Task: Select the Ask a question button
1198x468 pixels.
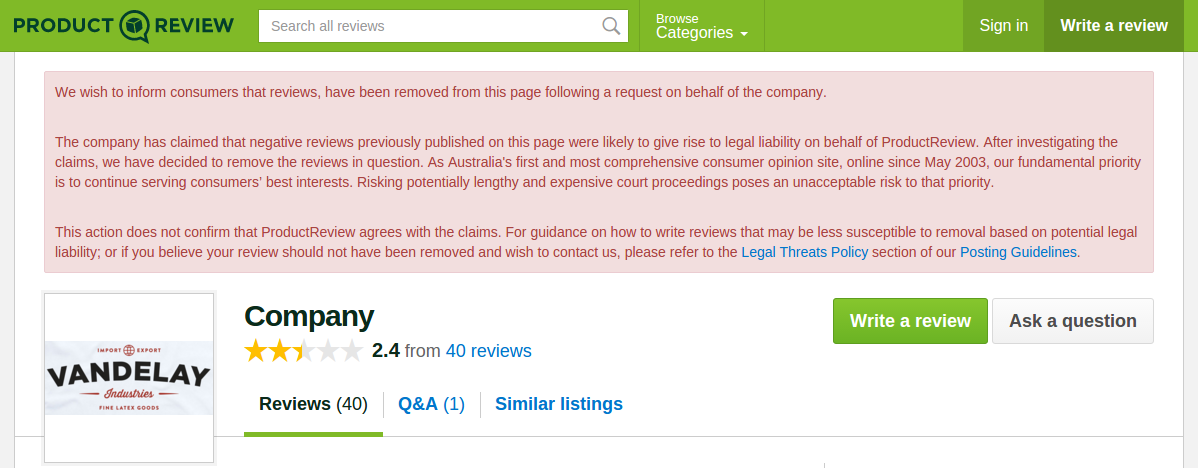Action: point(1073,321)
